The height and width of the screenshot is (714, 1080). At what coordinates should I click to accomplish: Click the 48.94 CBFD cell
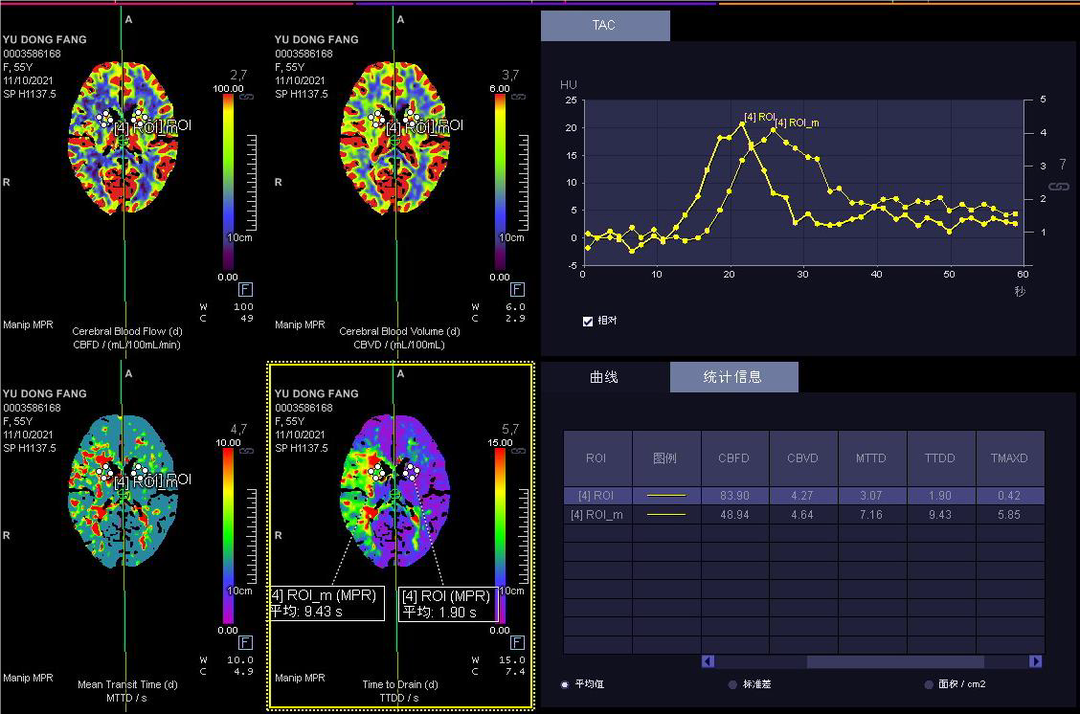pyautogui.click(x=735, y=515)
